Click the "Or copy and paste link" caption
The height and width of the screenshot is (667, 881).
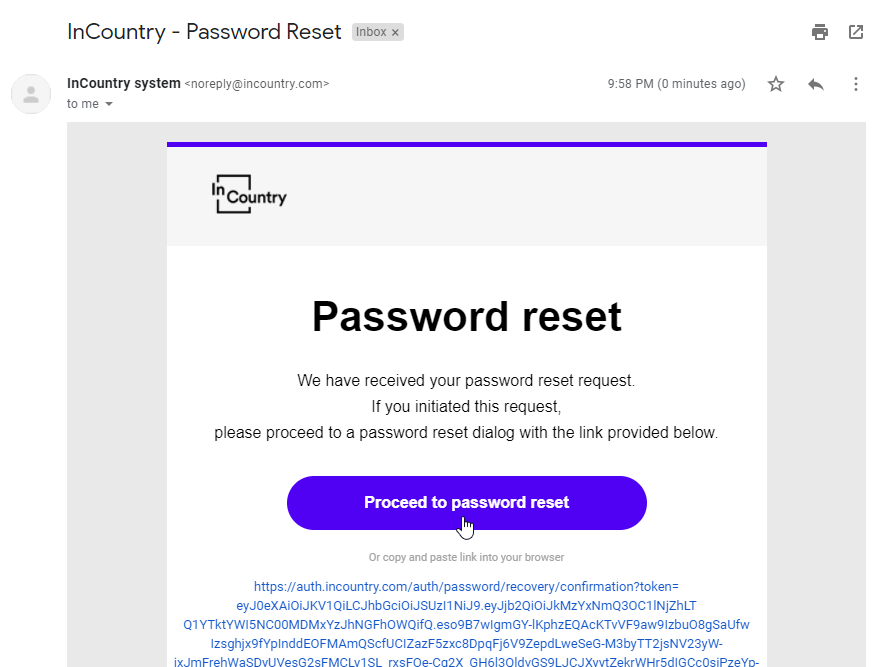click(x=466, y=557)
